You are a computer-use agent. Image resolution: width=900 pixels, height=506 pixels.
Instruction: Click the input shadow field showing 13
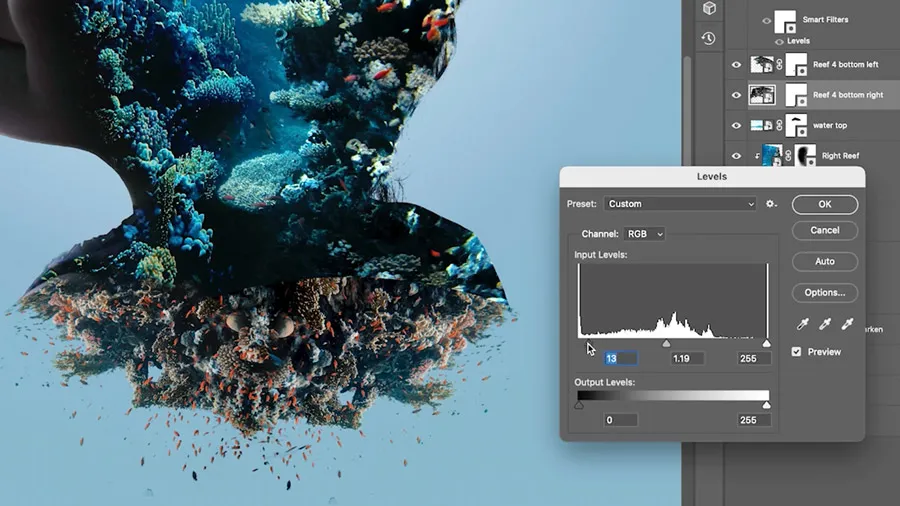pyautogui.click(x=620, y=359)
